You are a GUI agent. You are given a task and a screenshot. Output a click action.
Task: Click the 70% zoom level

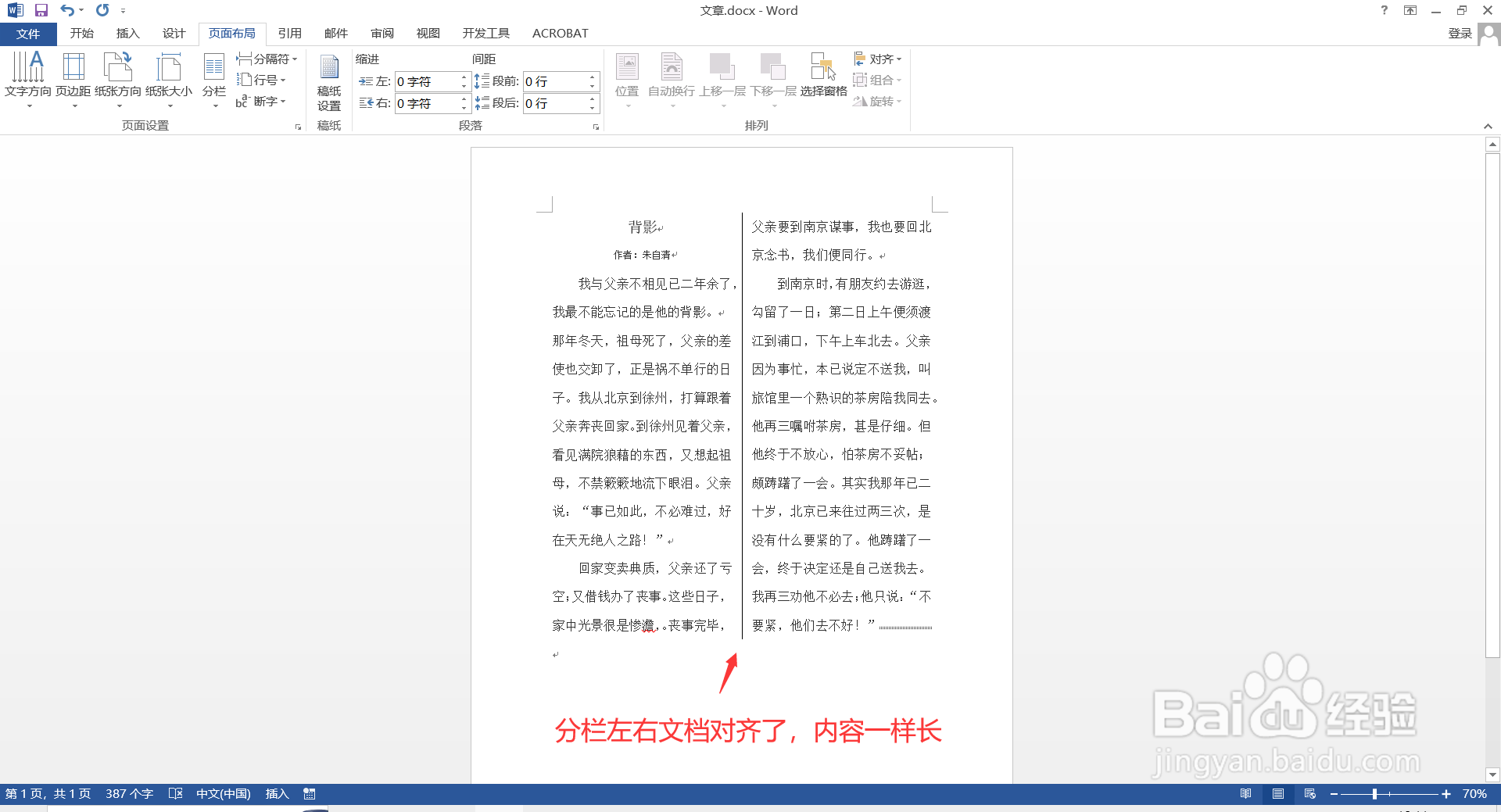point(1474,793)
